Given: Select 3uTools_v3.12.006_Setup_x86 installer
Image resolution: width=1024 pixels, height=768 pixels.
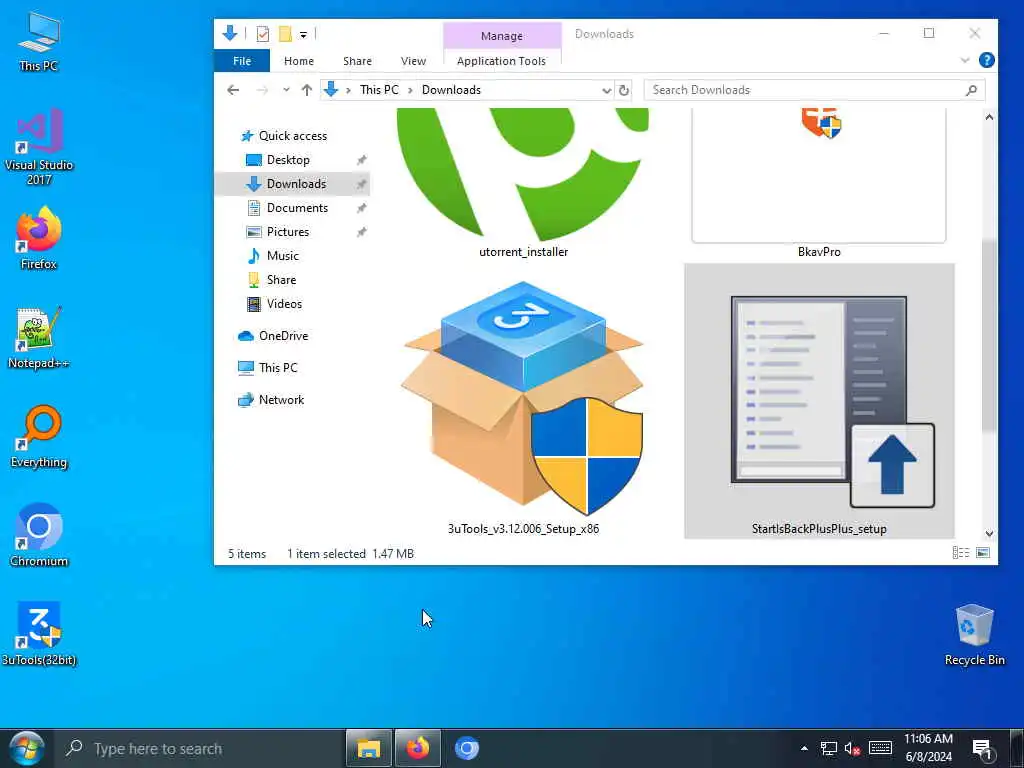Looking at the screenshot, I should pos(523,408).
